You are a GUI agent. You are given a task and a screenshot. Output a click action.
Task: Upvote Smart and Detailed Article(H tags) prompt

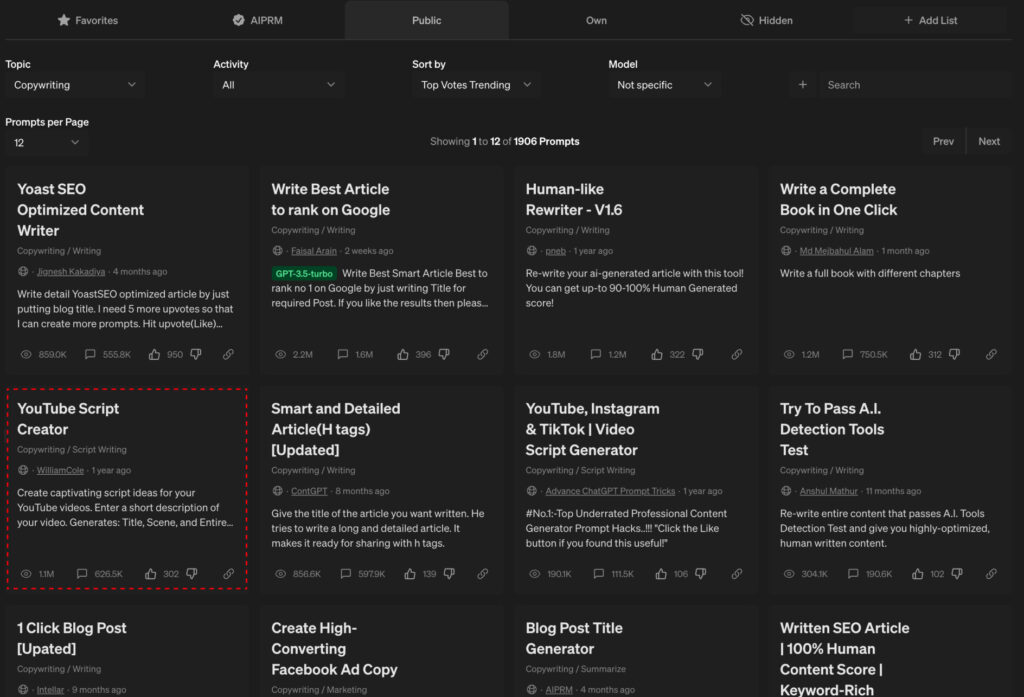(410, 574)
